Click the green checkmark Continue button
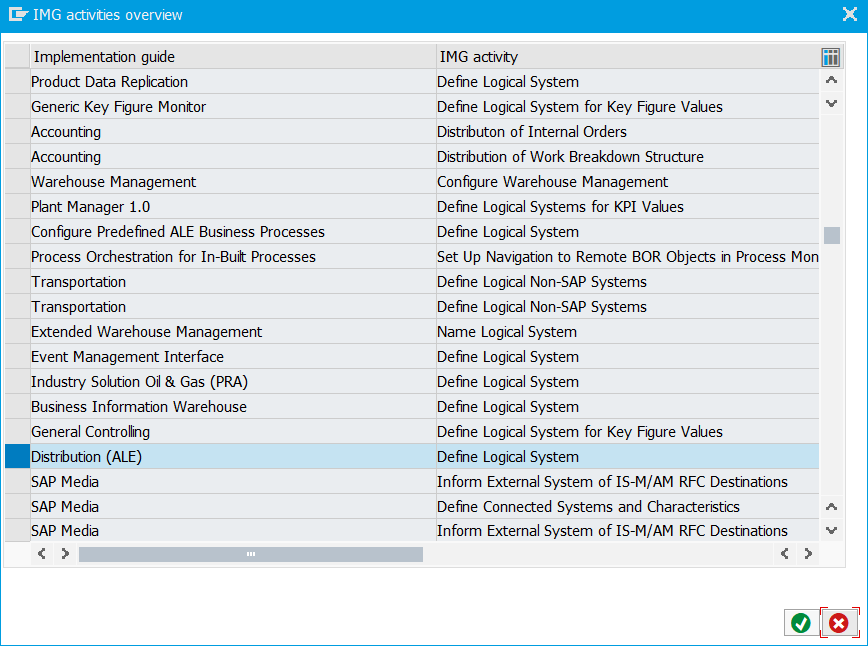868x646 pixels. pyautogui.click(x=800, y=623)
